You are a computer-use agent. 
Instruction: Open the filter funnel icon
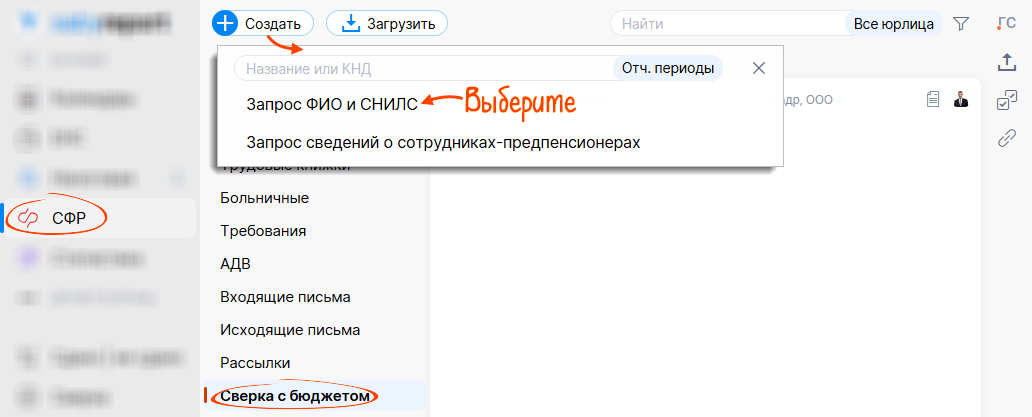[x=961, y=23]
